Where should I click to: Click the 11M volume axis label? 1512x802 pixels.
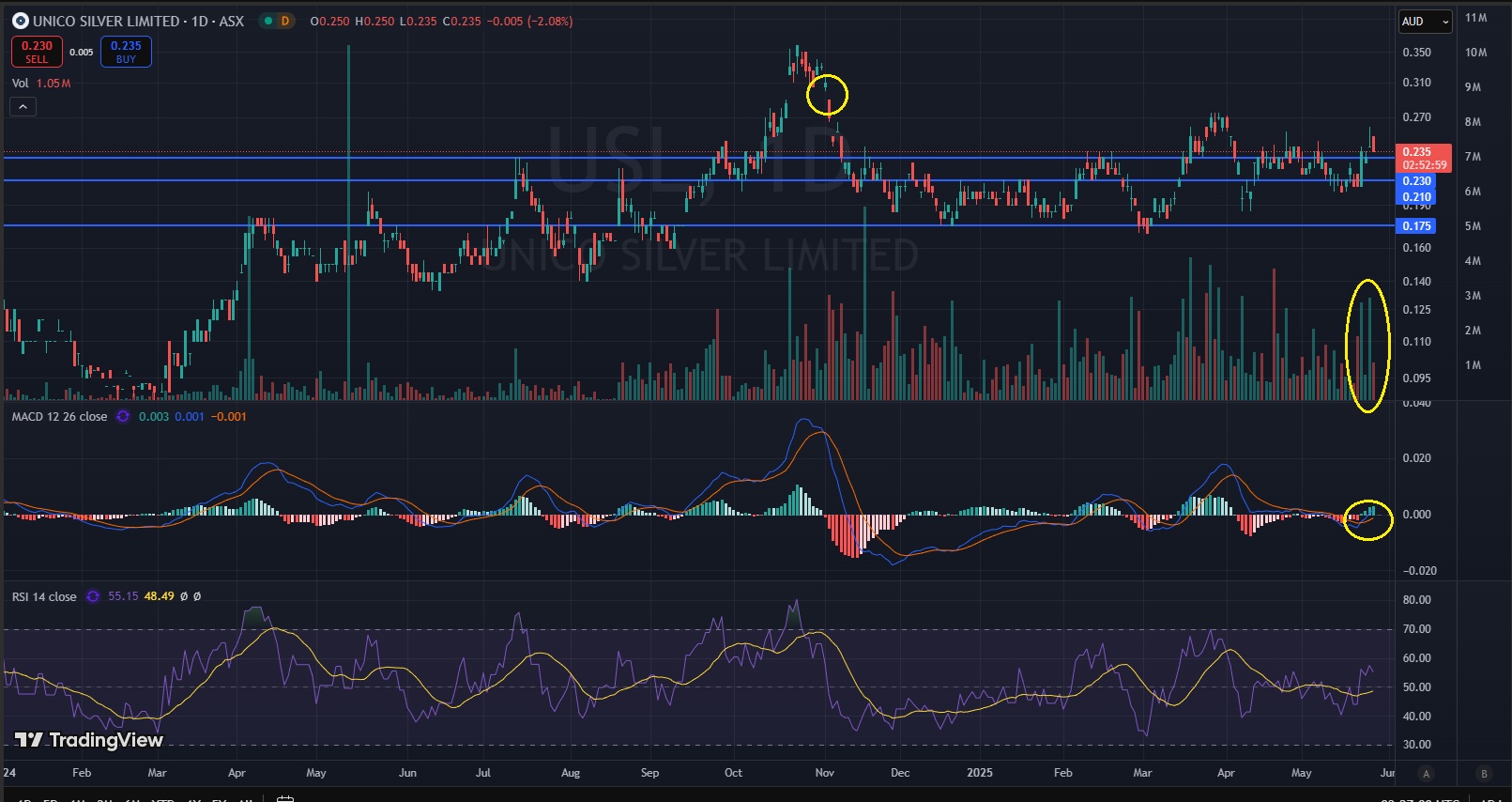(x=1475, y=18)
